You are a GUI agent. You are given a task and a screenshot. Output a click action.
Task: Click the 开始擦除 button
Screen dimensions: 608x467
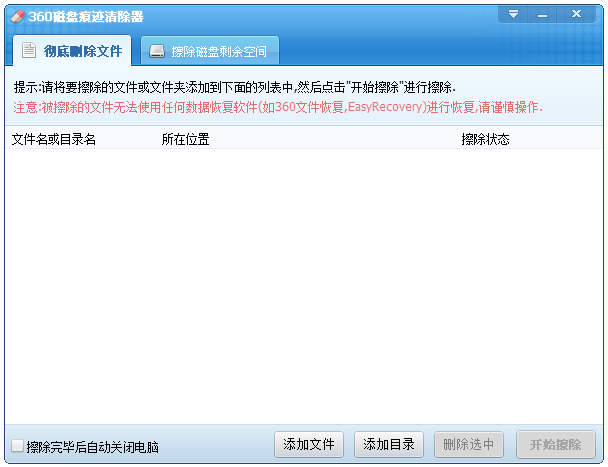pos(555,445)
